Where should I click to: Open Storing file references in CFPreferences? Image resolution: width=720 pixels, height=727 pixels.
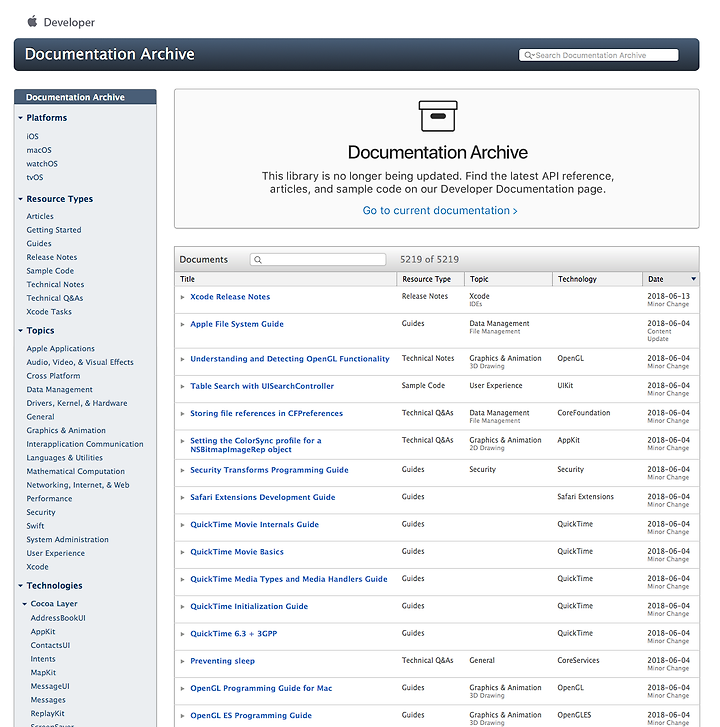point(267,413)
